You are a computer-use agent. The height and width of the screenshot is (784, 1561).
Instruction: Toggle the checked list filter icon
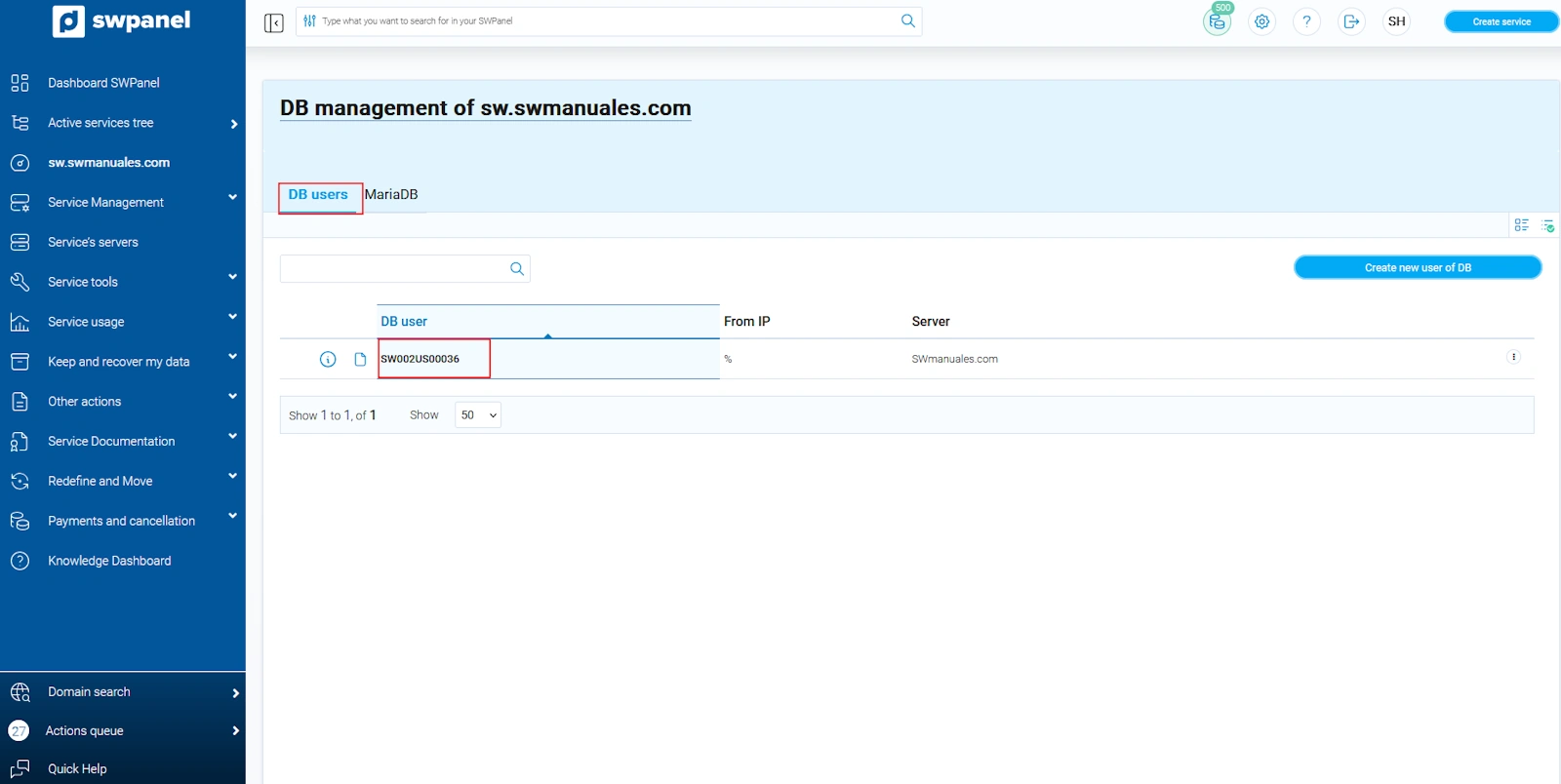[1547, 225]
